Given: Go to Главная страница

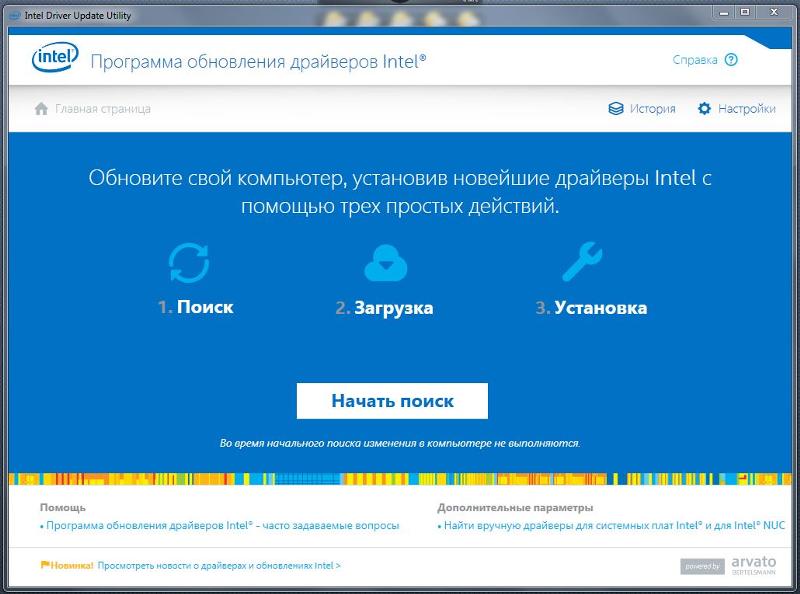Looking at the screenshot, I should point(103,109).
